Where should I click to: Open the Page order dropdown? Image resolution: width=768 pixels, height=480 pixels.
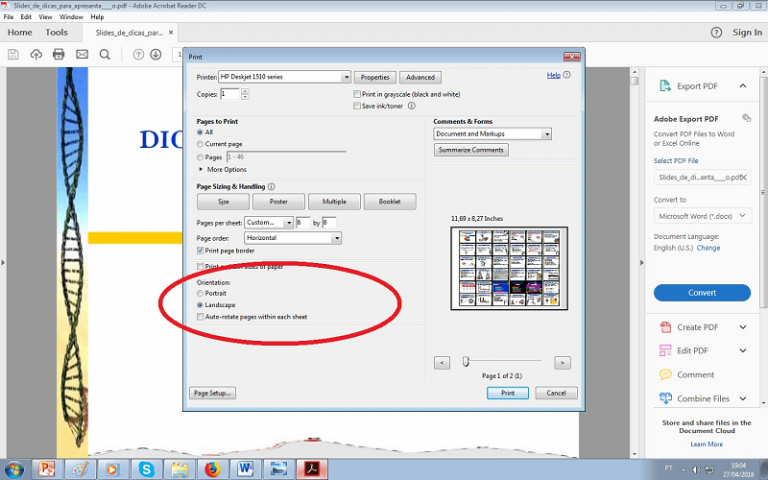tap(336, 238)
